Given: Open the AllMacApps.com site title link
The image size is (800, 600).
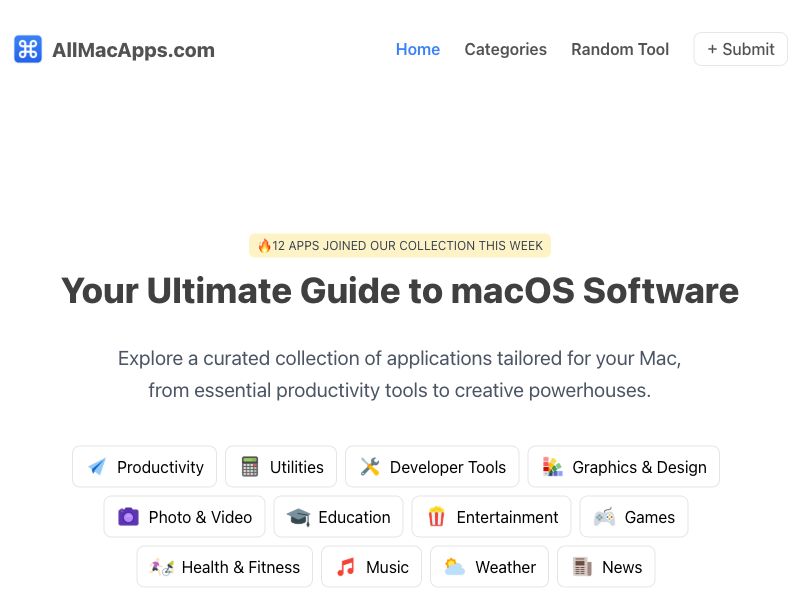Looking at the screenshot, I should point(133,50).
